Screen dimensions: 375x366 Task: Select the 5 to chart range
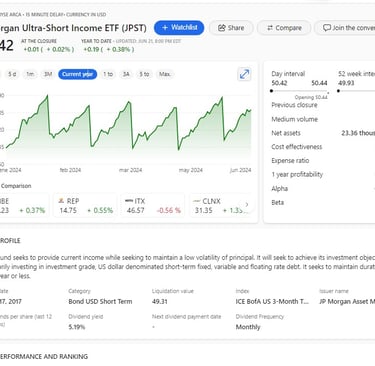click(144, 74)
